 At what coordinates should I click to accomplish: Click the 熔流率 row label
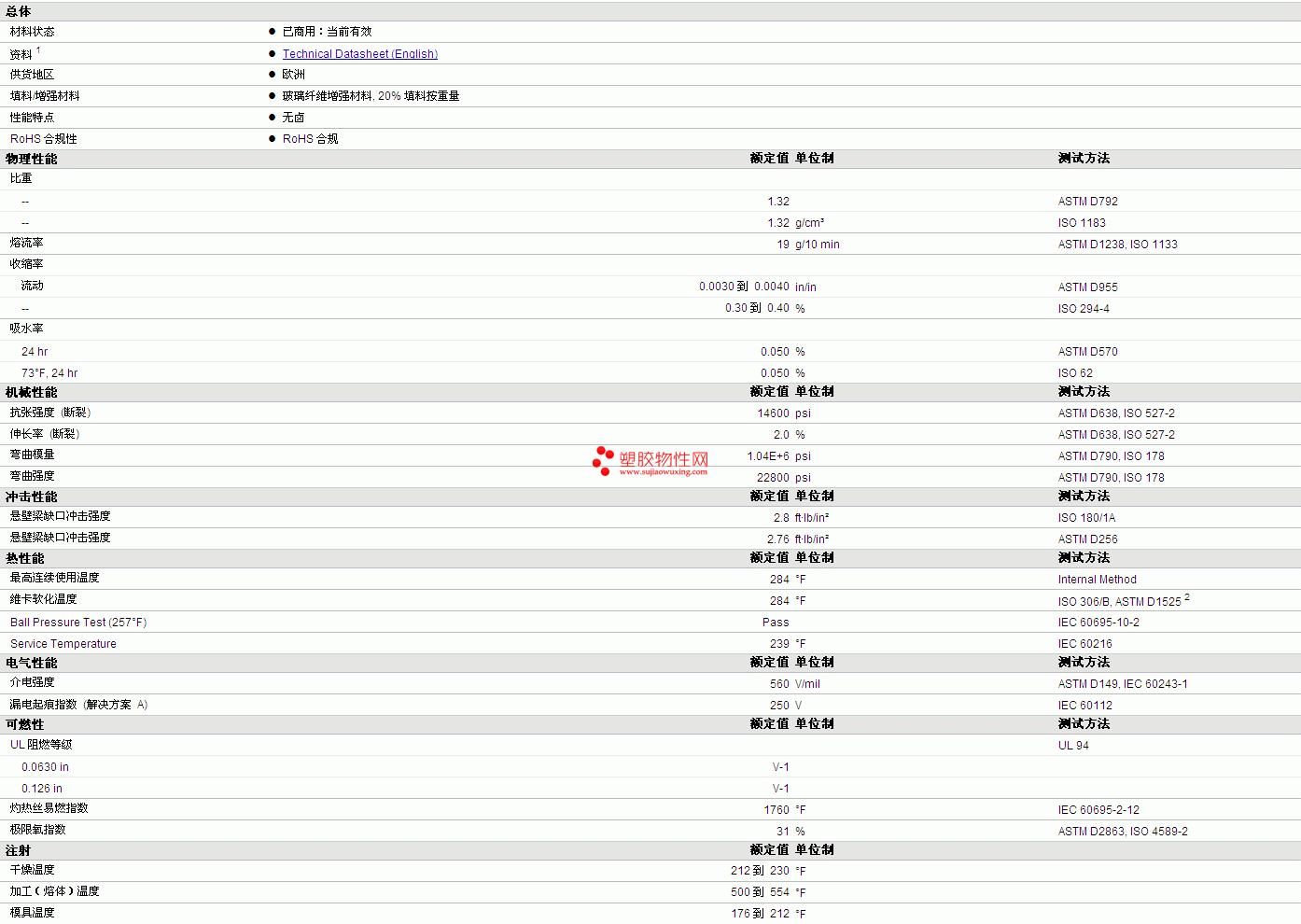pos(27,243)
